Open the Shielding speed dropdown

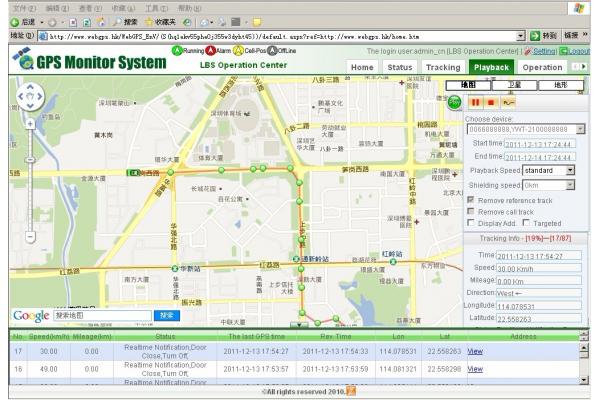coord(570,185)
